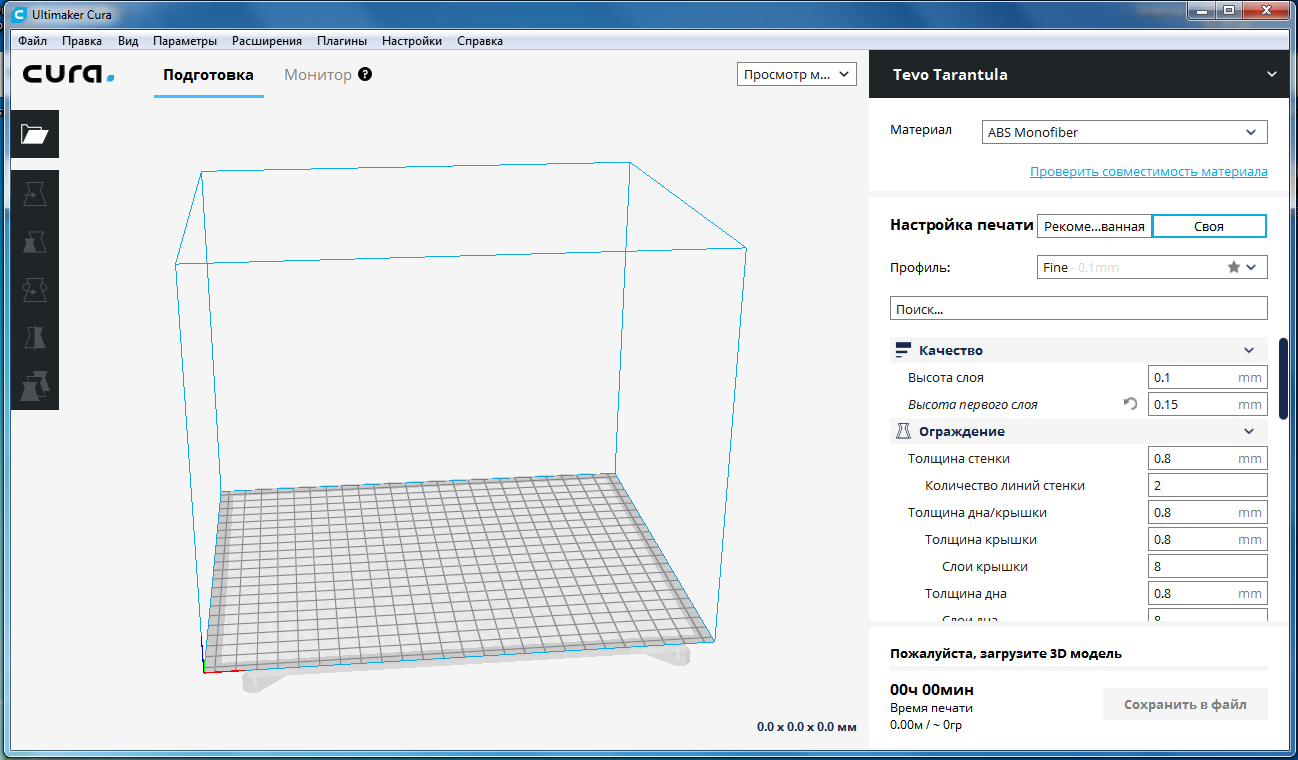Select the Mirror tool in left toolbar

click(35, 338)
